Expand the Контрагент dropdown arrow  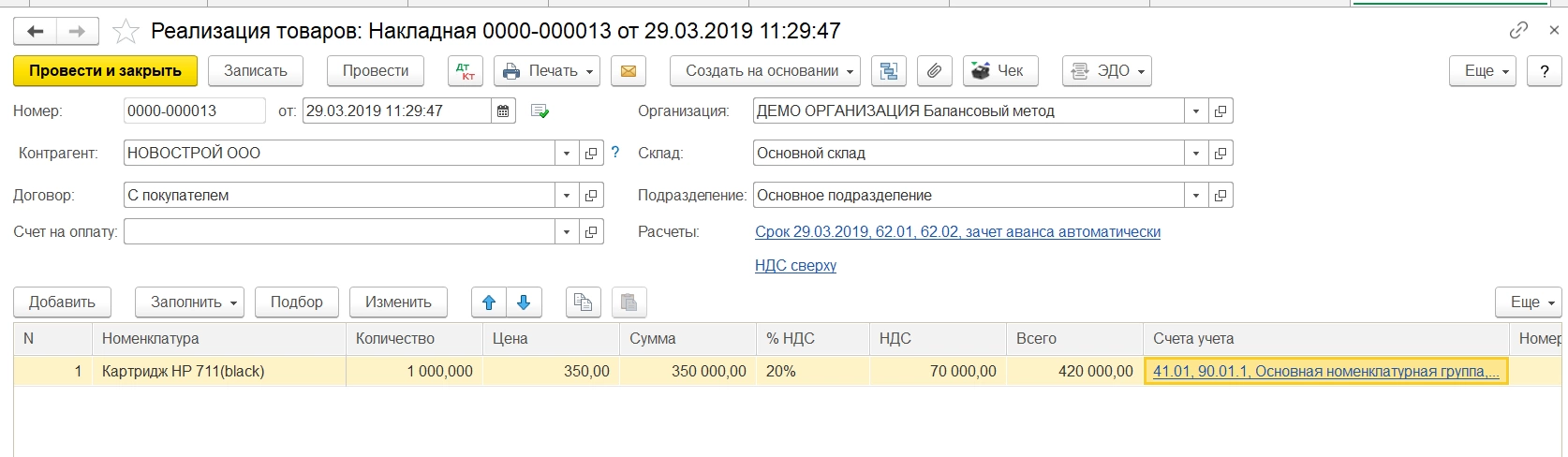coord(567,154)
